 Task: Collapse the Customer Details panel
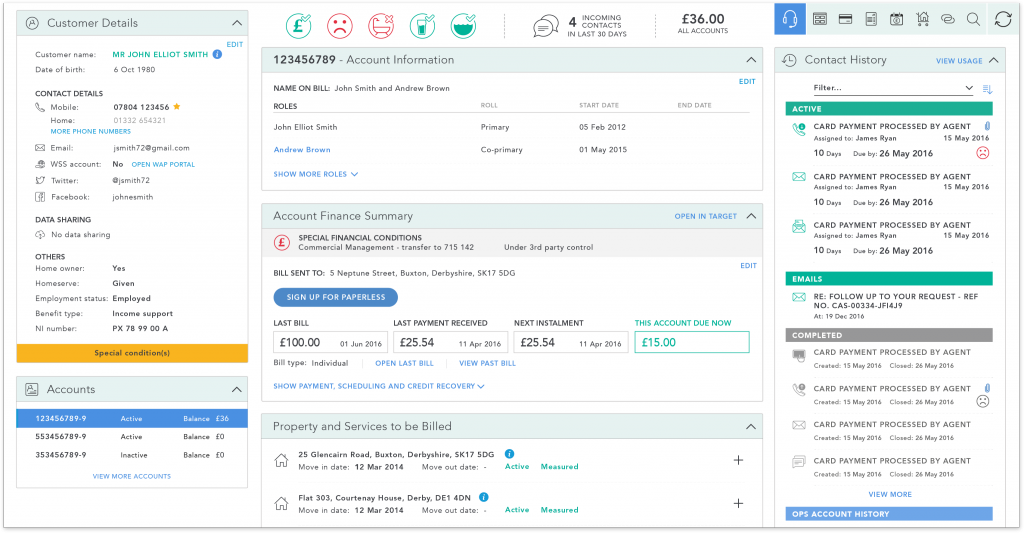point(236,23)
